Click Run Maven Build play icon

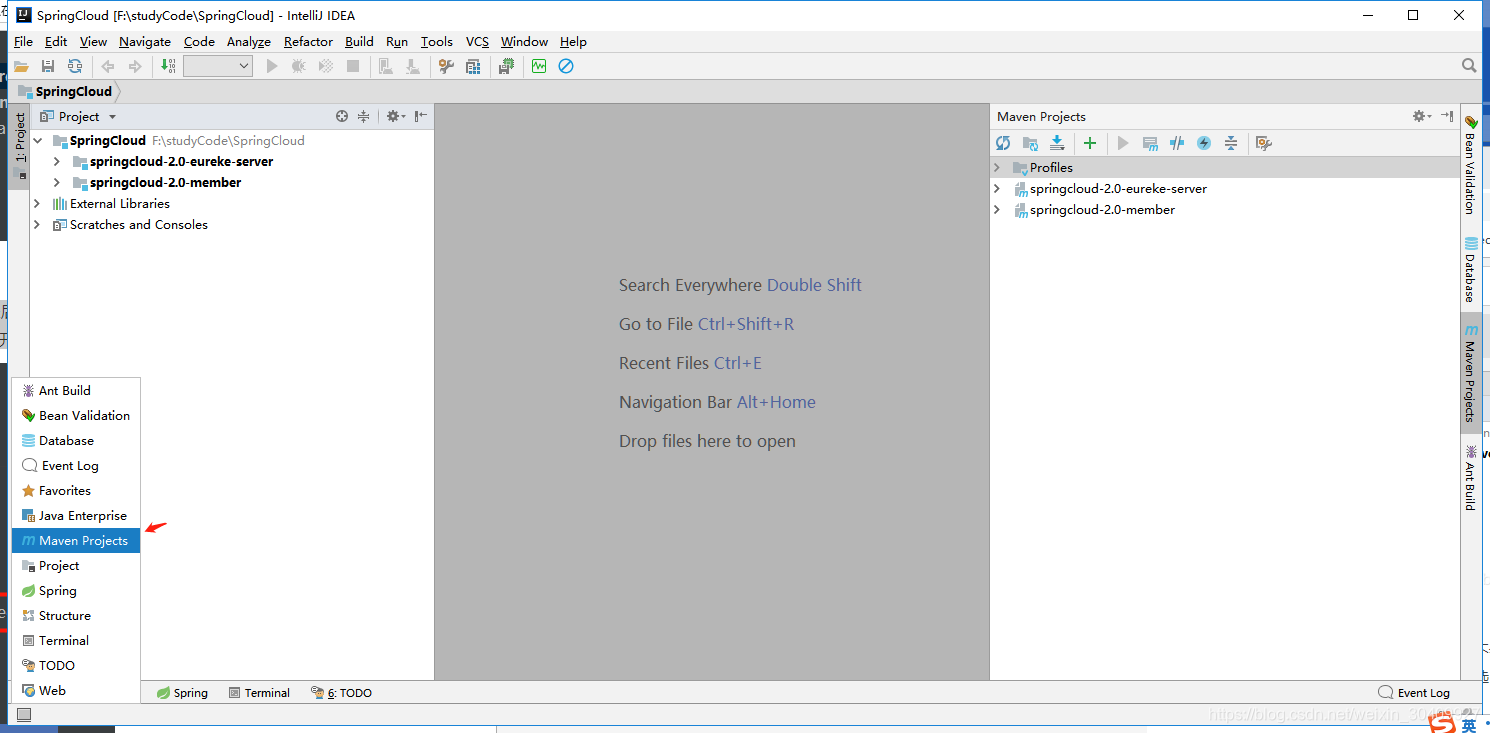[x=1123, y=143]
